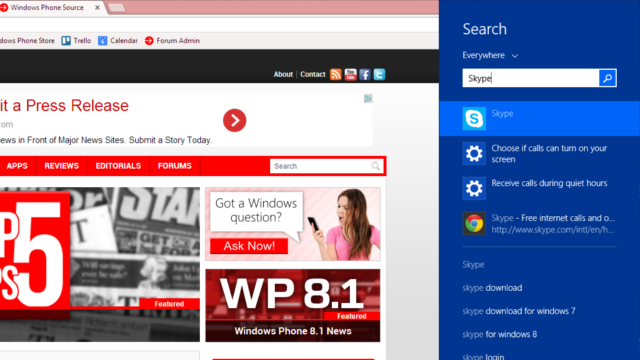
Task: Open gear icon for quiet hours setting
Action: 474,188
